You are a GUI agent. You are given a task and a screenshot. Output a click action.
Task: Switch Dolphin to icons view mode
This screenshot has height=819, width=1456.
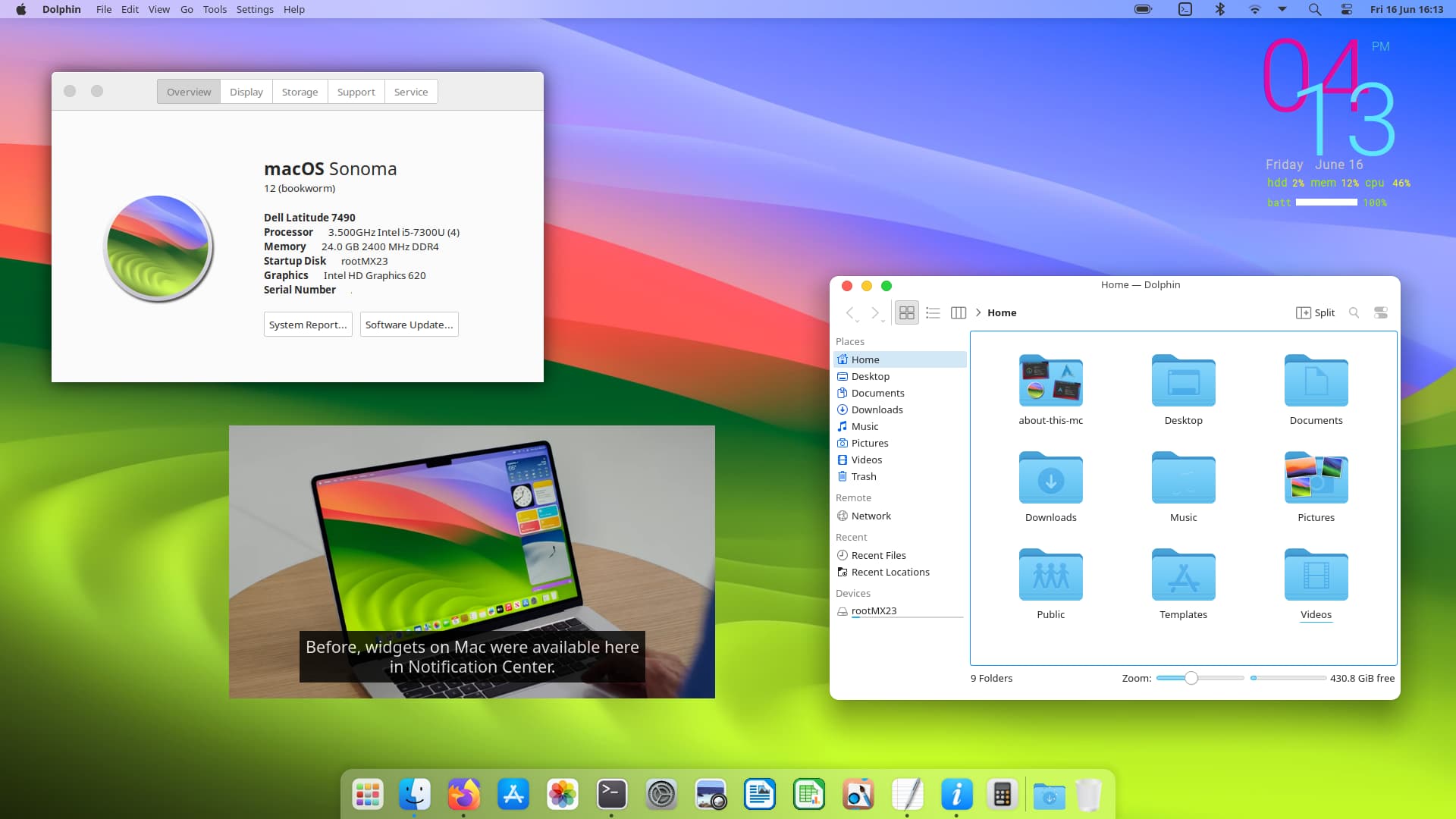click(x=906, y=312)
